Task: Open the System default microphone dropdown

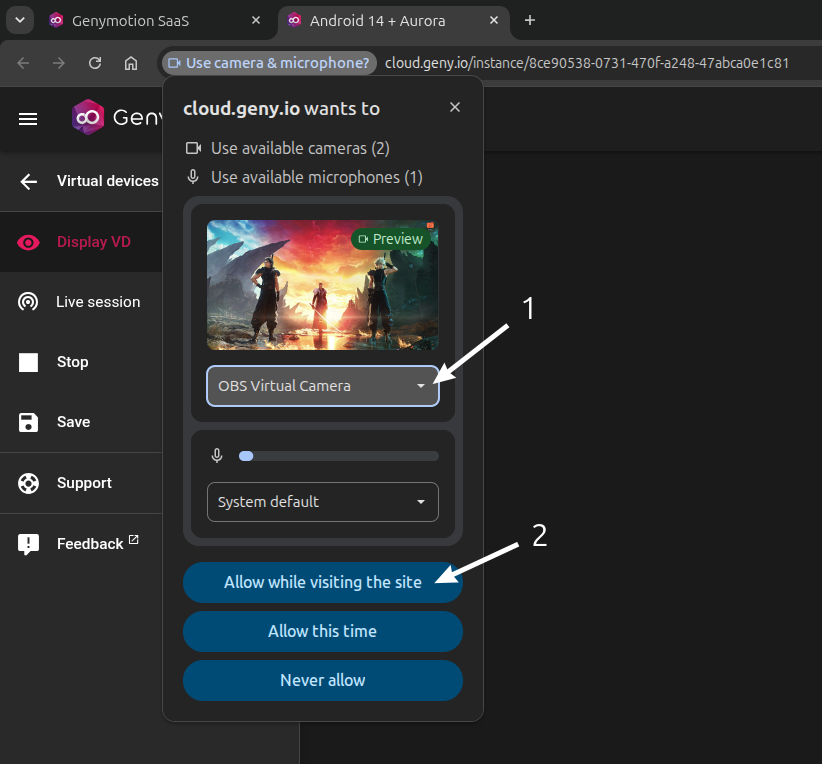Action: pos(323,502)
